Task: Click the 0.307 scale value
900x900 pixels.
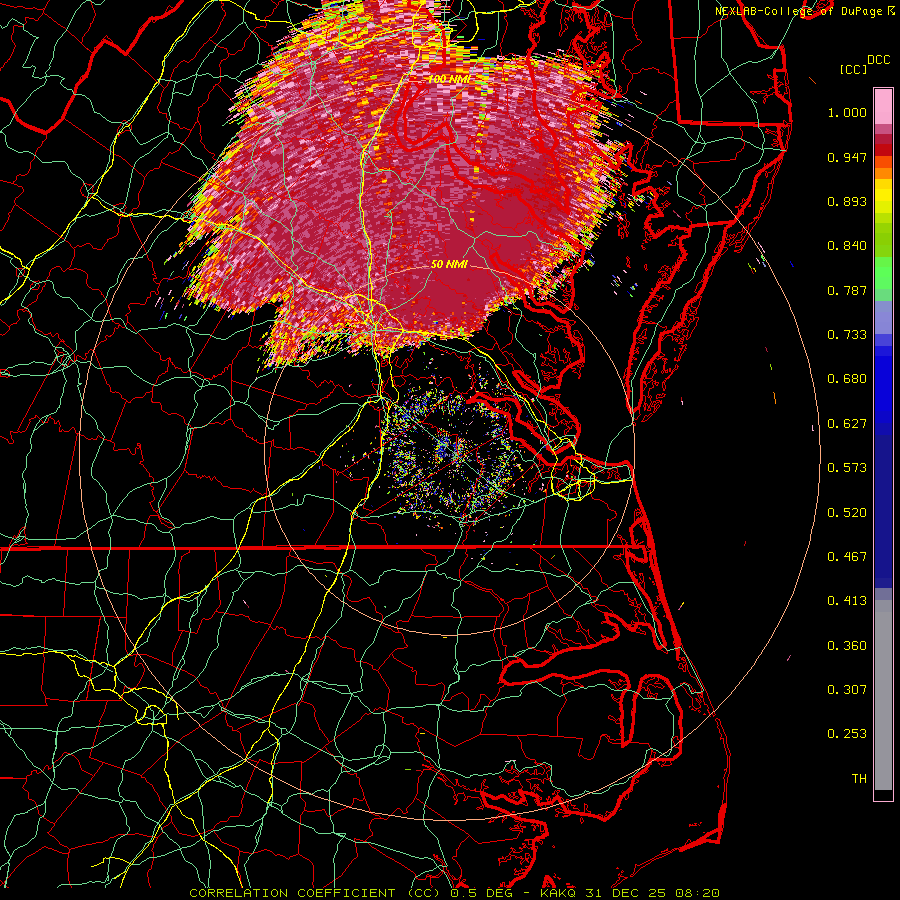Action: (847, 690)
